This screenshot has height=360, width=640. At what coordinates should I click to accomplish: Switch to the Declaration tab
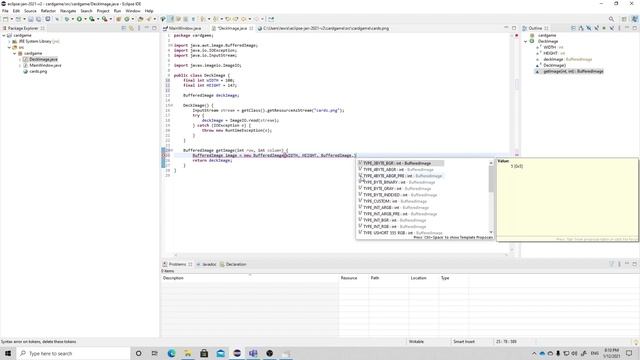(x=233, y=264)
